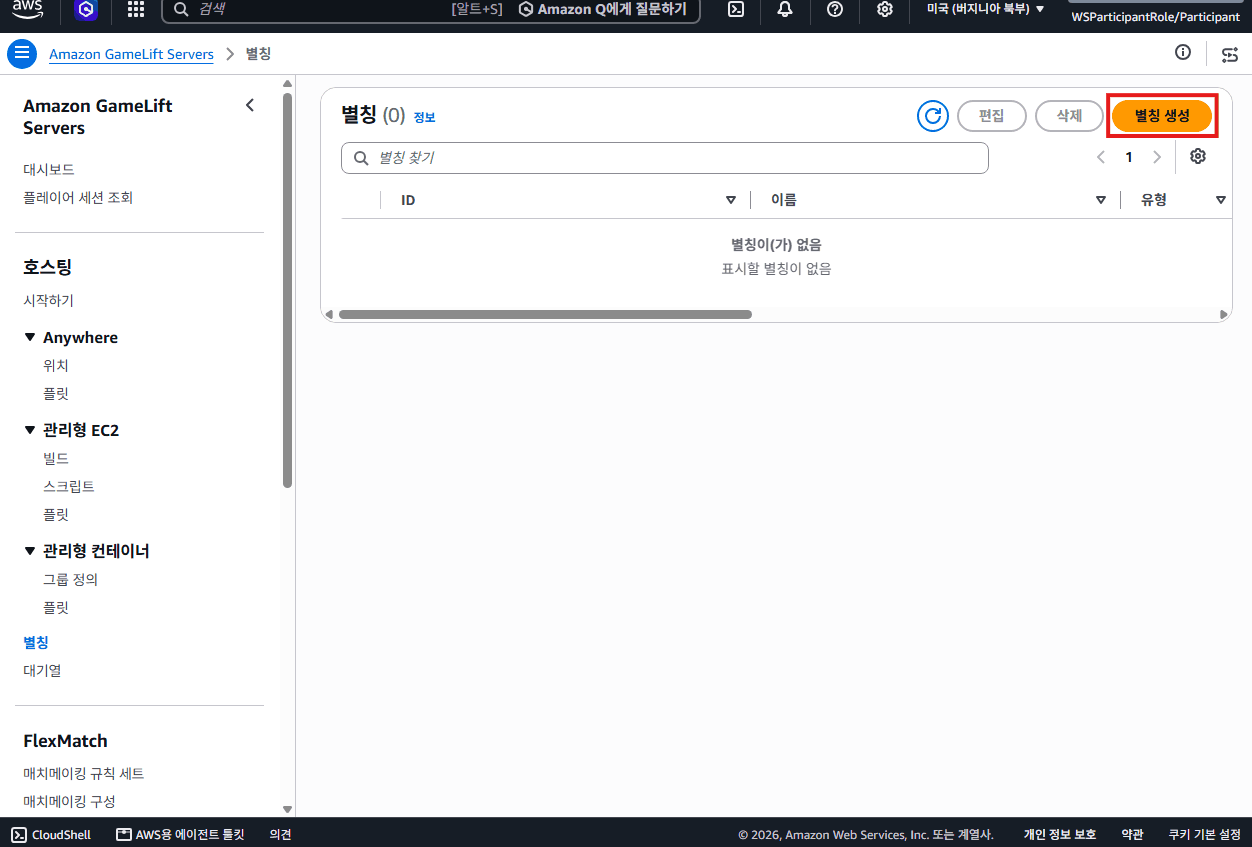Viewport: 1252px width, 847px height.
Task: Go to previous page of aliases
Action: (1101, 157)
